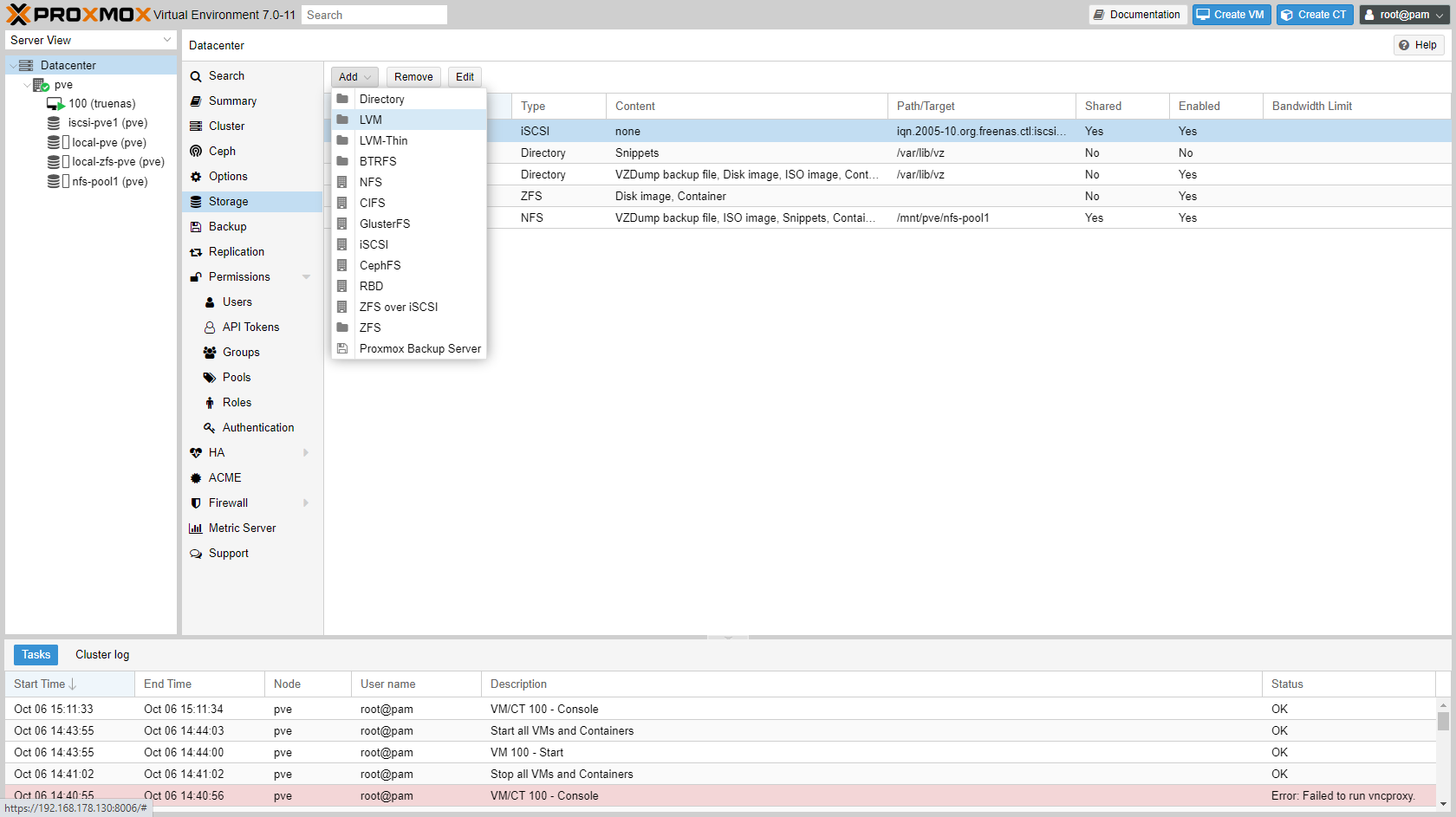Expand the Firewall submenu arrow
Screen dimensions: 1456x817
pyautogui.click(x=306, y=503)
